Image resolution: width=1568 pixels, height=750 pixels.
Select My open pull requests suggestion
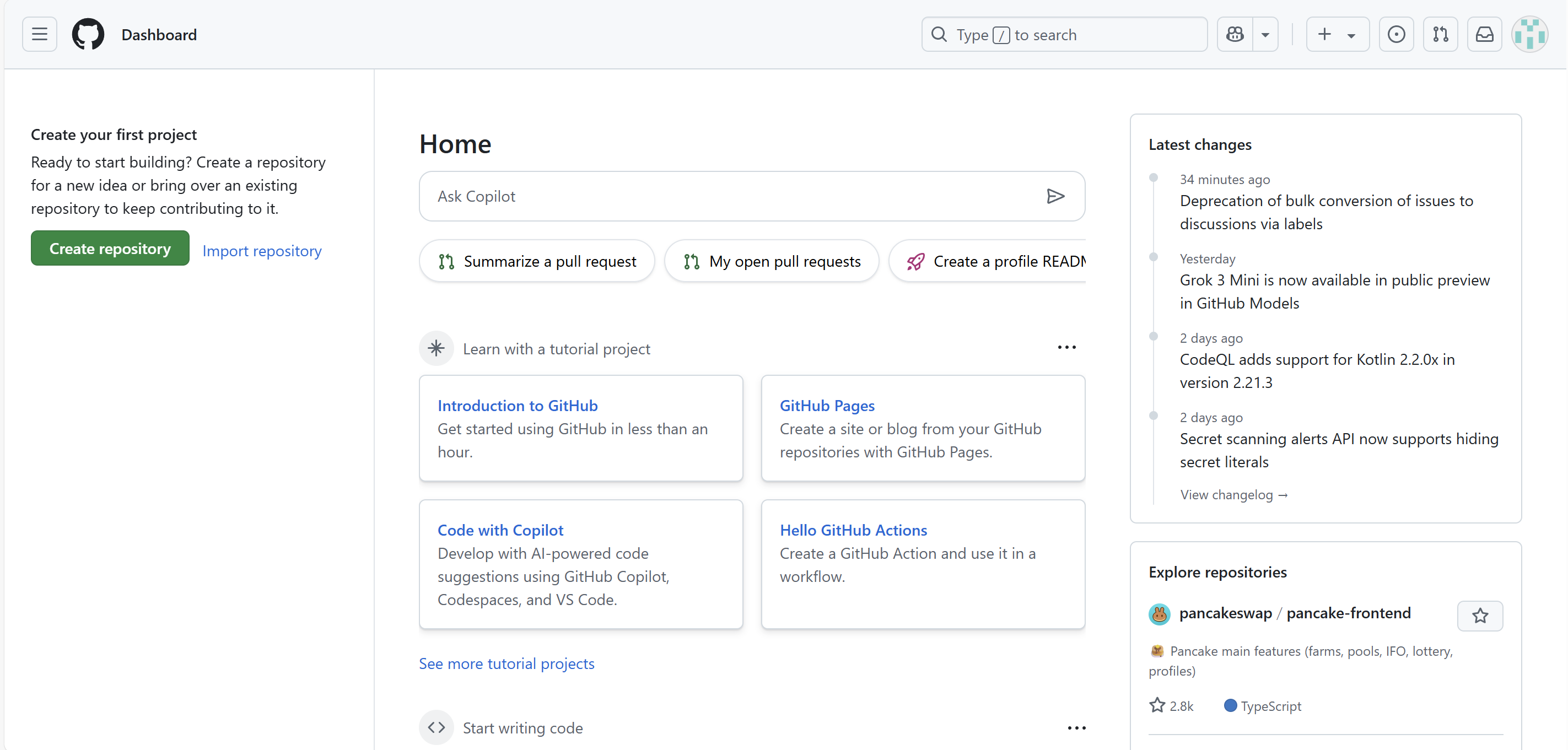[772, 261]
